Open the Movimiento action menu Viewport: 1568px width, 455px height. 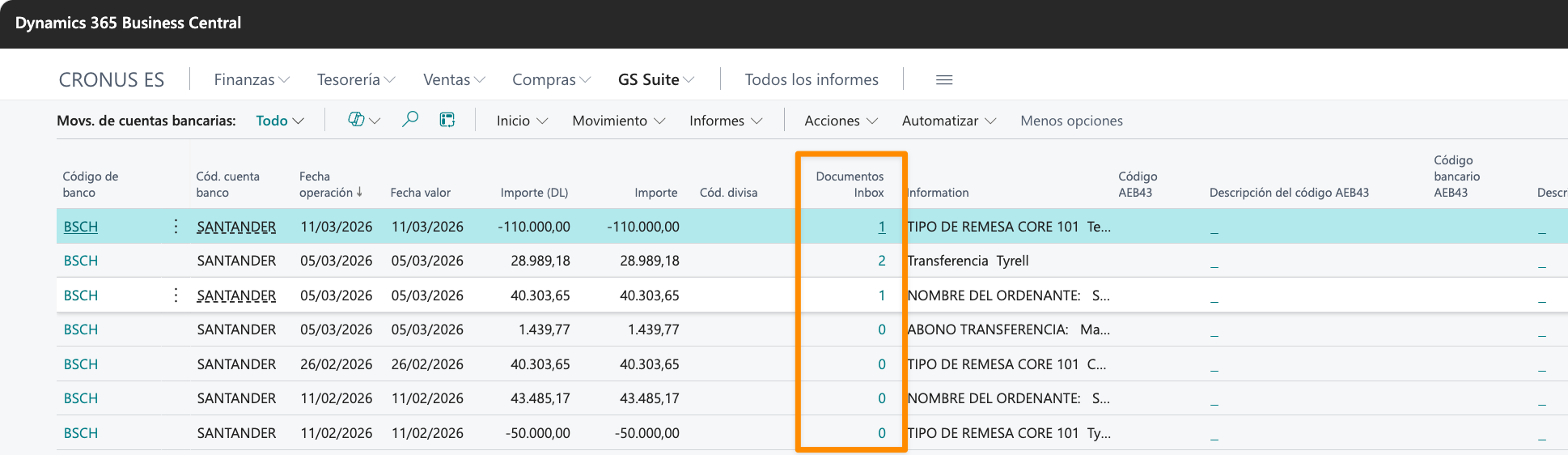tap(619, 121)
